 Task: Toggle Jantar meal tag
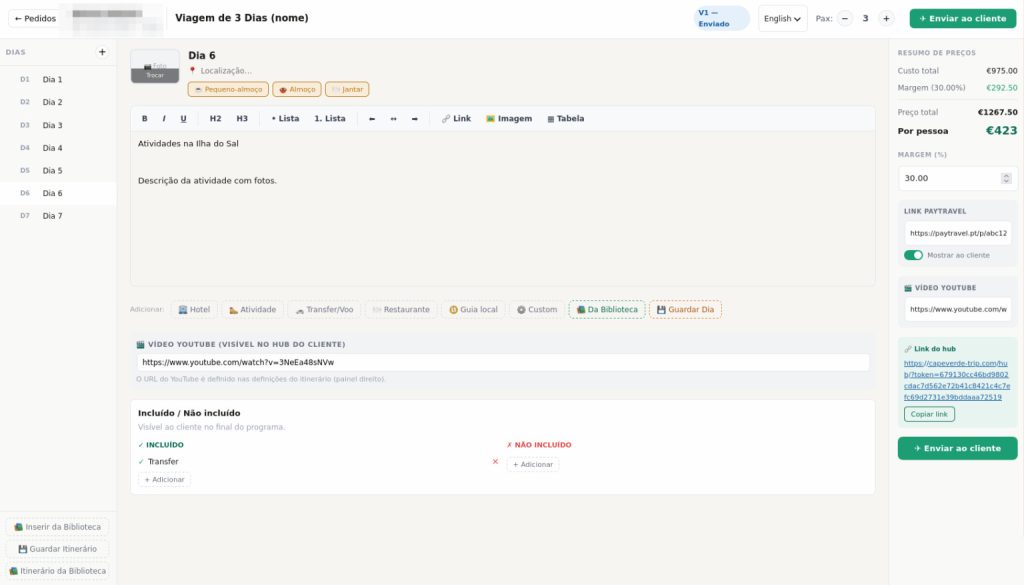pyautogui.click(x=347, y=89)
